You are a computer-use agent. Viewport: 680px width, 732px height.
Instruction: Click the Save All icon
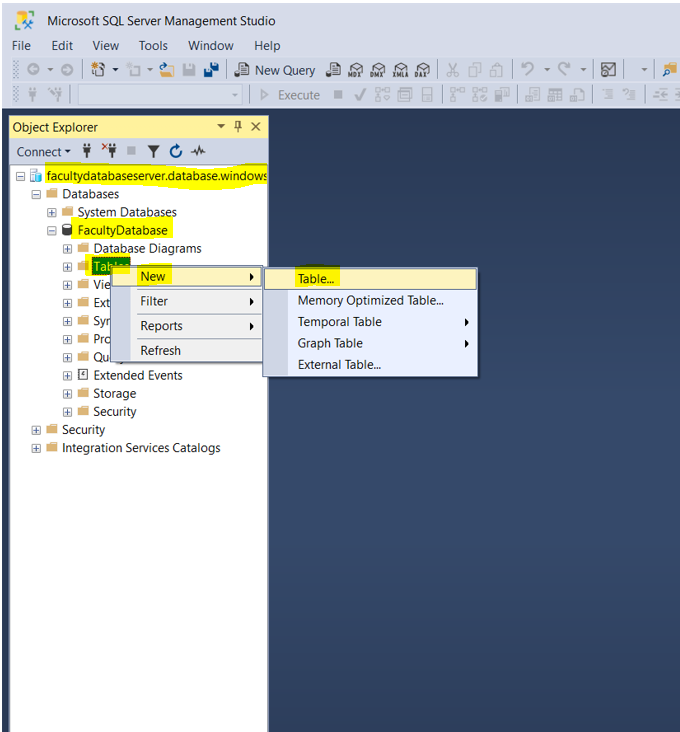(x=211, y=70)
